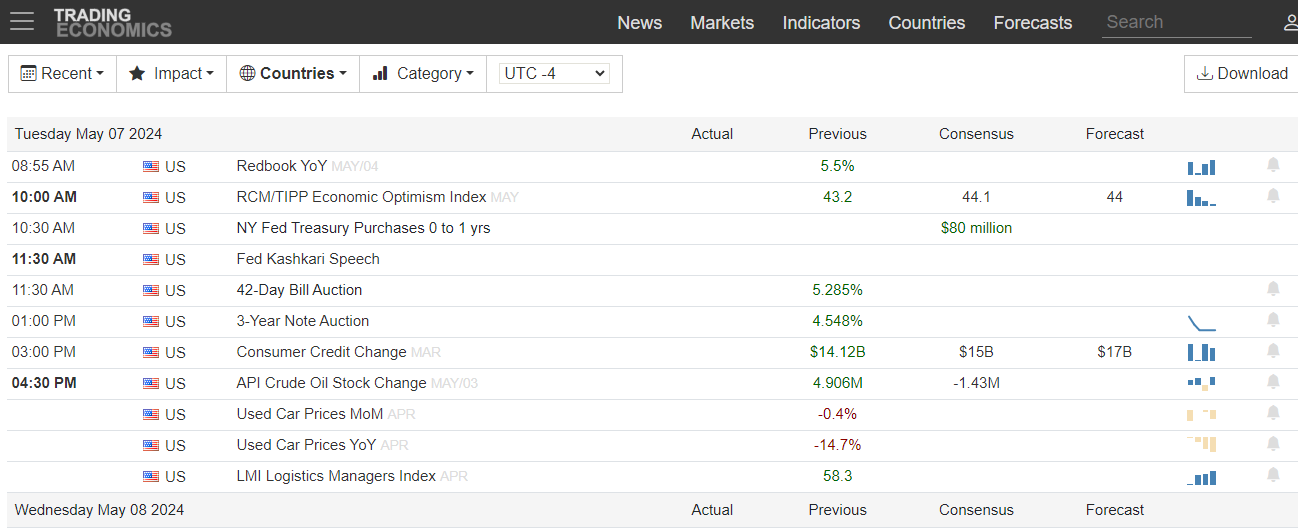This screenshot has height=528, width=1298.
Task: Open the Category filter dropdown
Action: 423,74
